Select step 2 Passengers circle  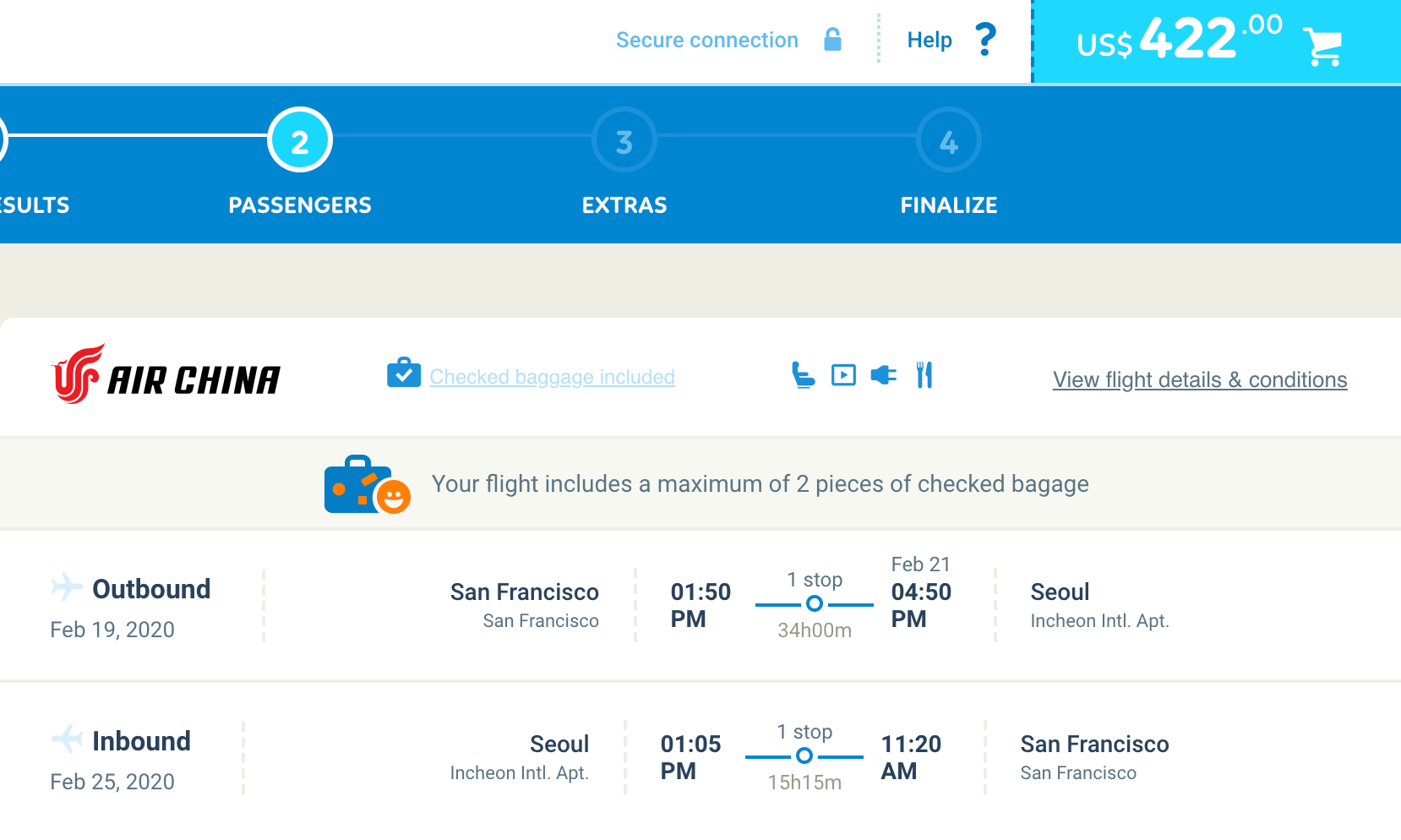(300, 140)
